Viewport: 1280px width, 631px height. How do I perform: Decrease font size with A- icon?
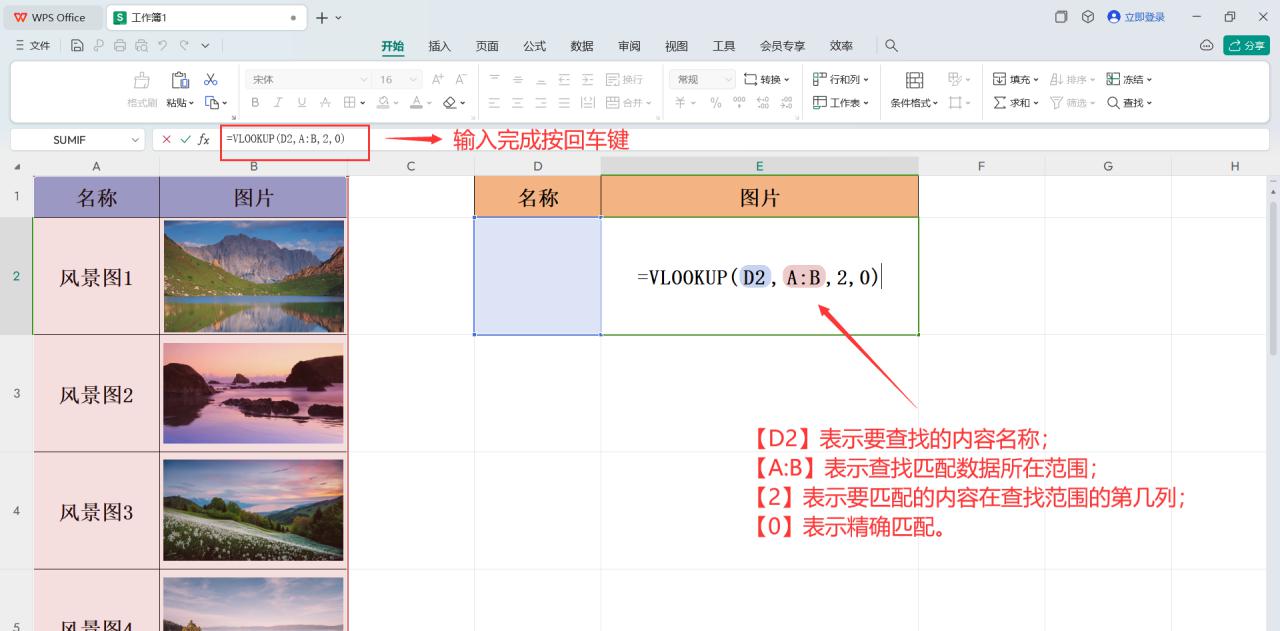(x=461, y=80)
